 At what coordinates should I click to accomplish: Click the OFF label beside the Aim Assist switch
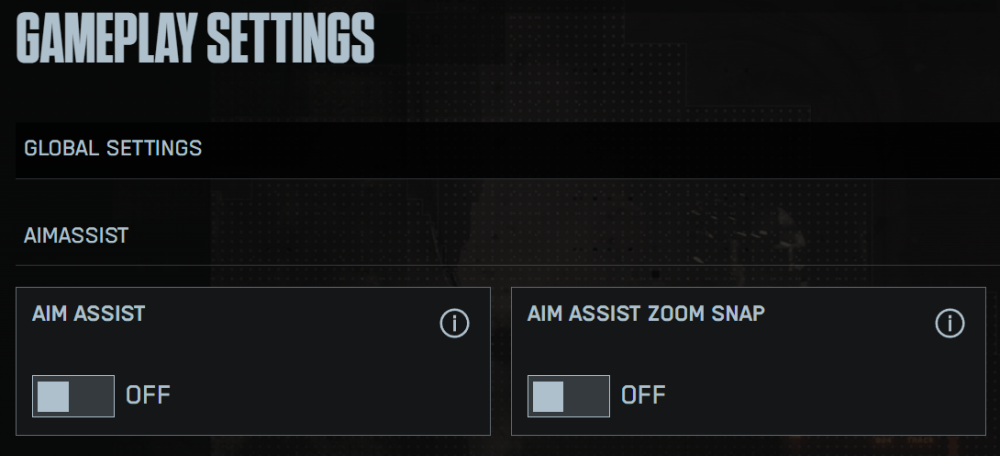point(148,396)
